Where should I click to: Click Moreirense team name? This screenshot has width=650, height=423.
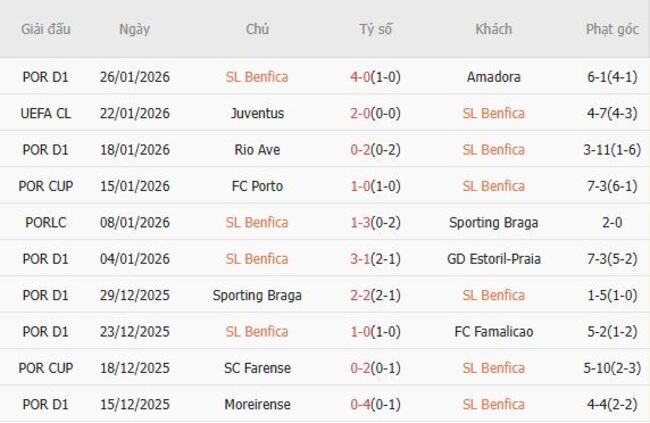coord(257,404)
